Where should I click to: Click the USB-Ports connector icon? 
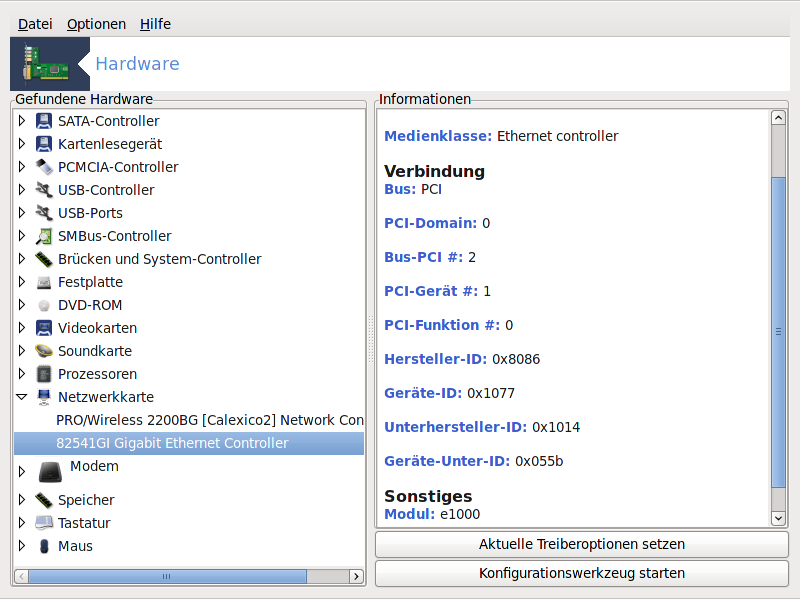(x=44, y=213)
